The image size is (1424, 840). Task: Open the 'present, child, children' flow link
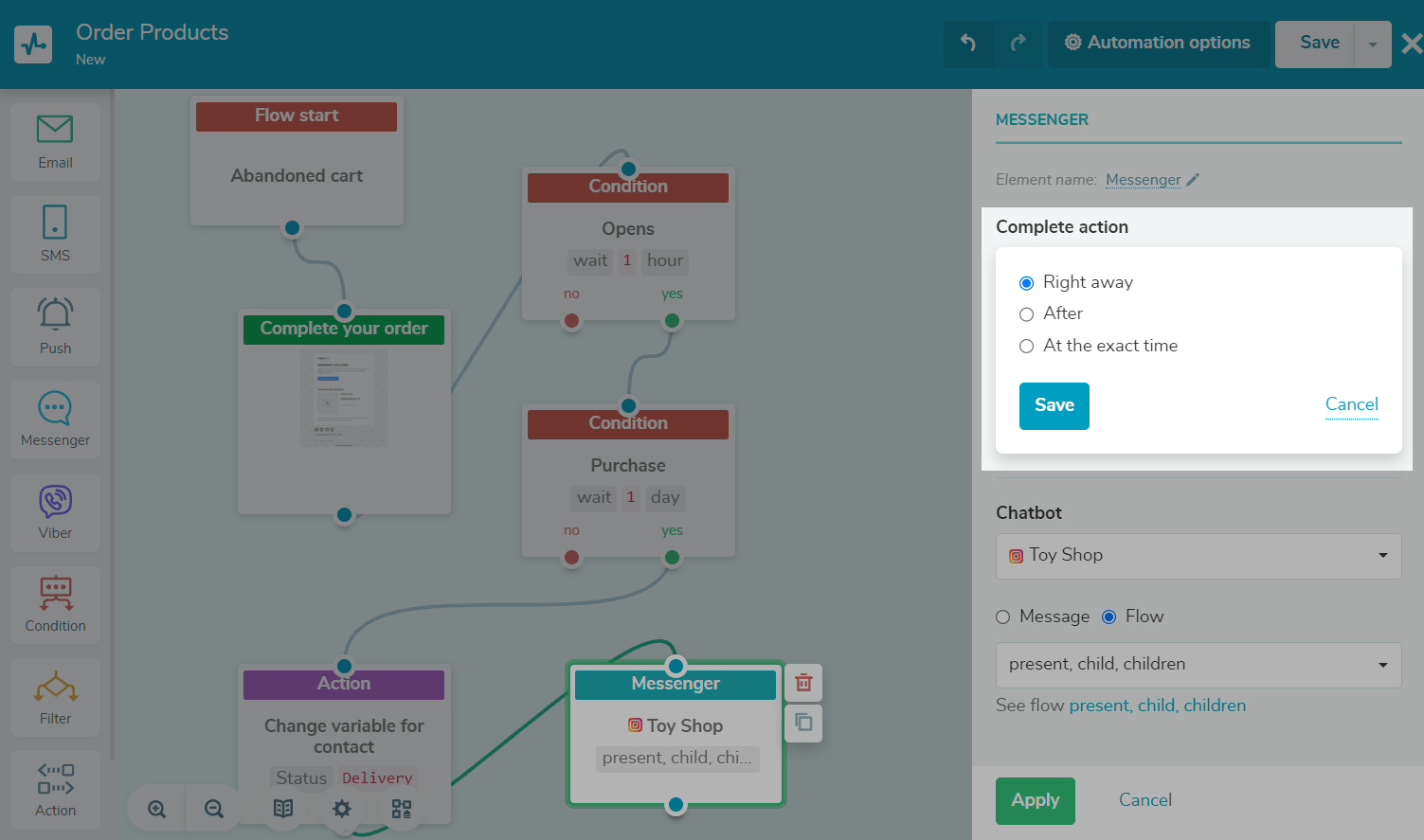[x=1157, y=706]
